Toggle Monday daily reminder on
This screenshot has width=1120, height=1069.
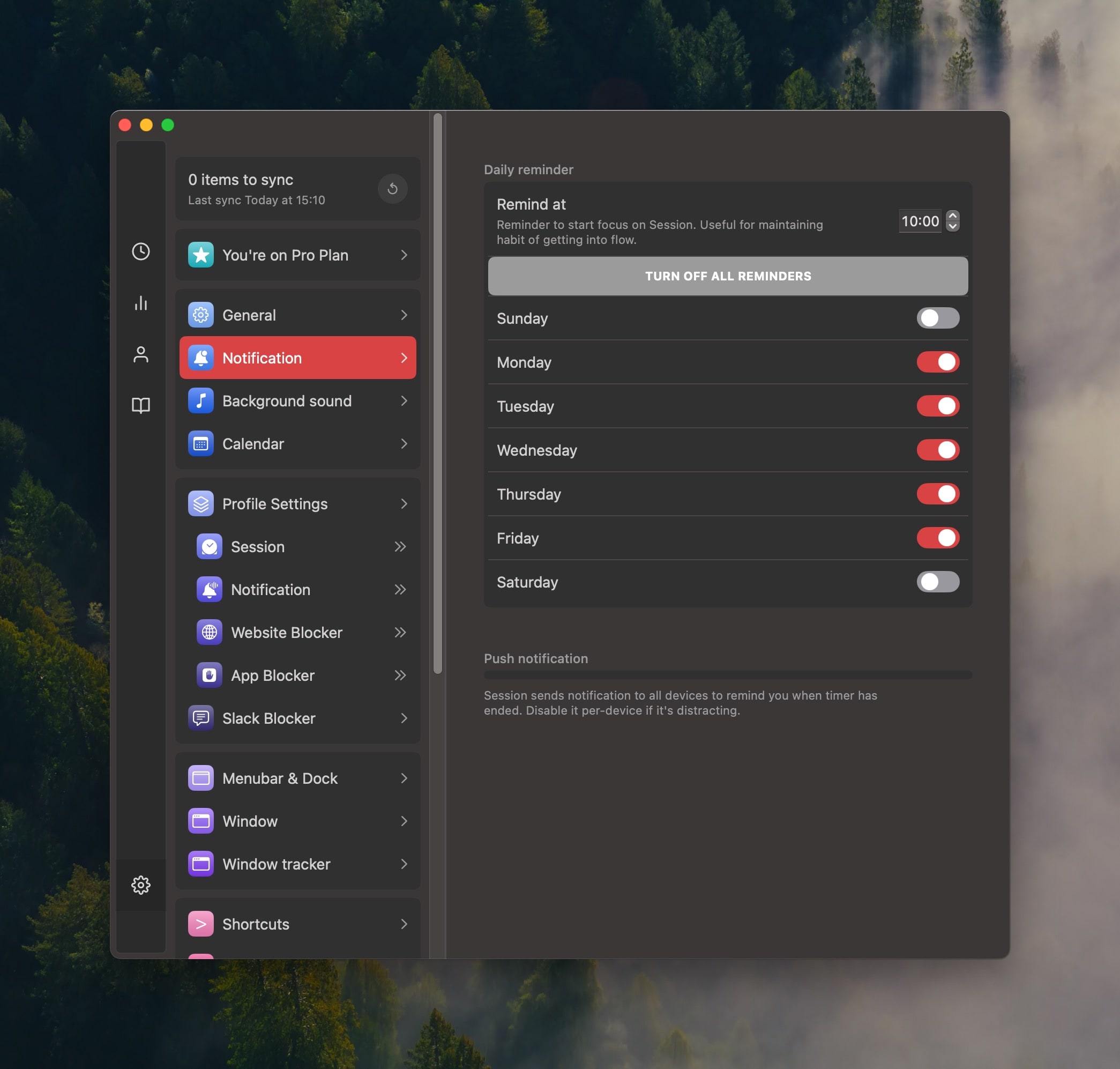pos(937,362)
